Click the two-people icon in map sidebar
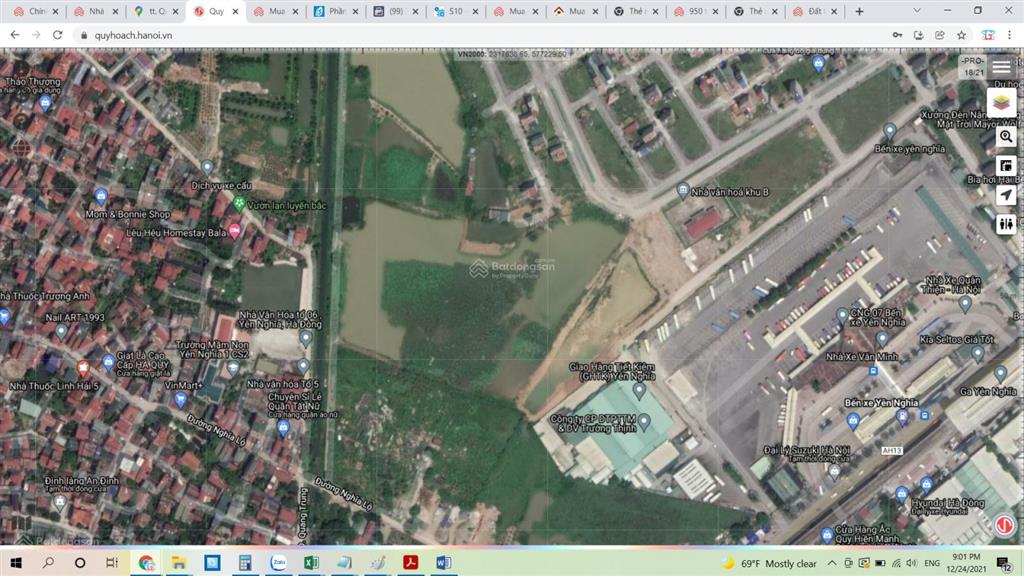This screenshot has width=1024, height=576. [x=1006, y=225]
